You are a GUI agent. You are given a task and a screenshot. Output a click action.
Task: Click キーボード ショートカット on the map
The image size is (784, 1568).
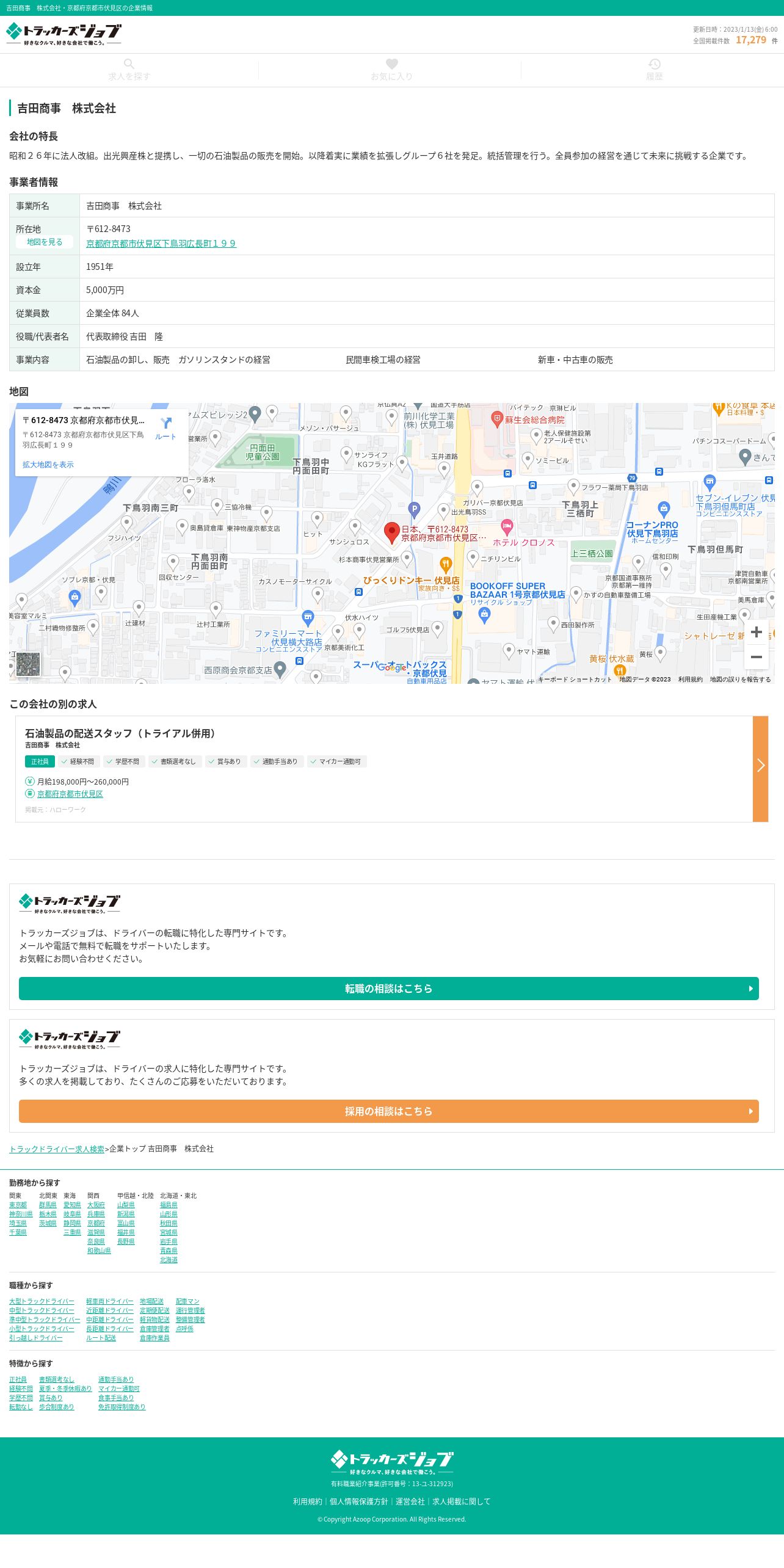[575, 680]
